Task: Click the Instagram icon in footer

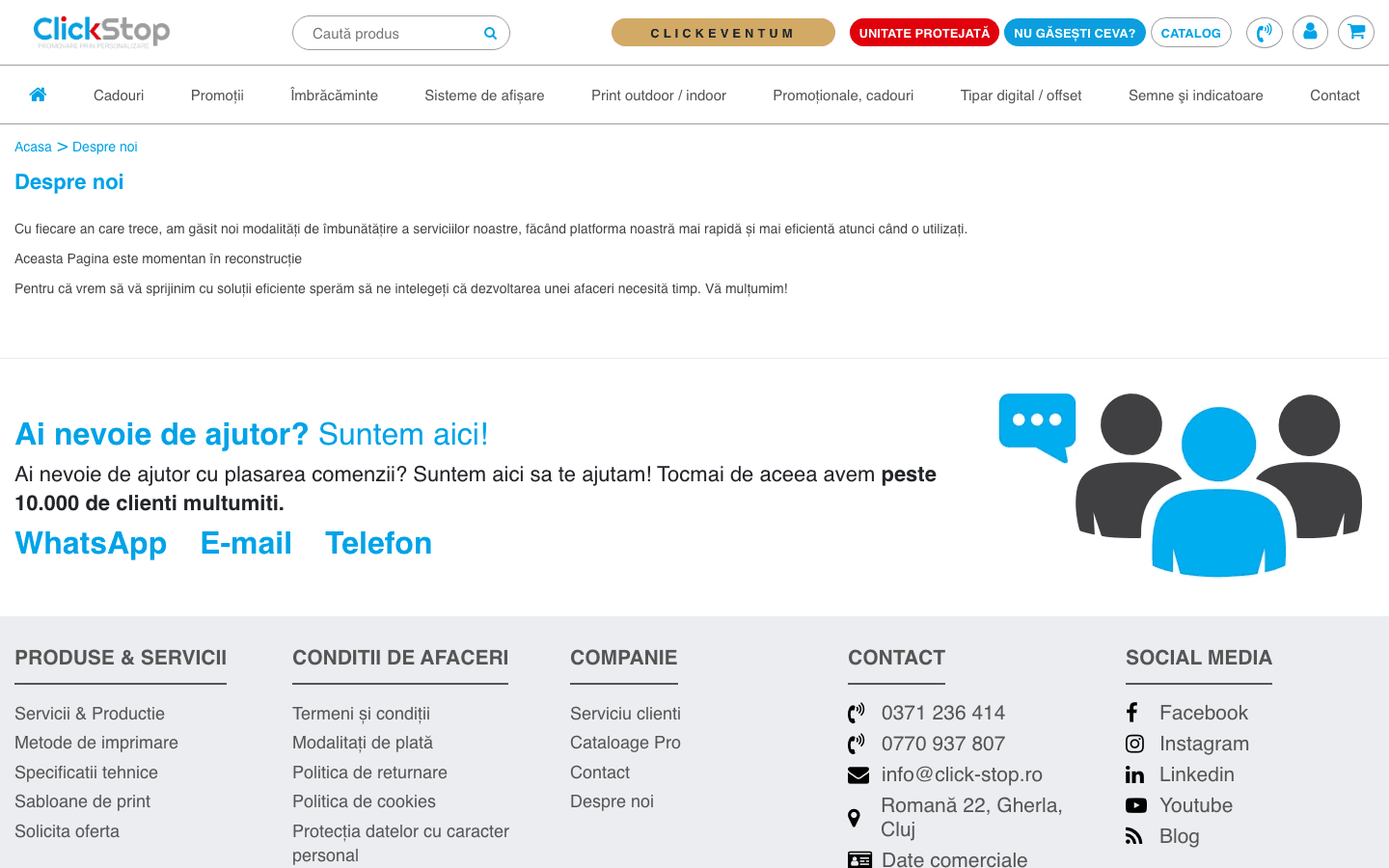Action: 1135,744
